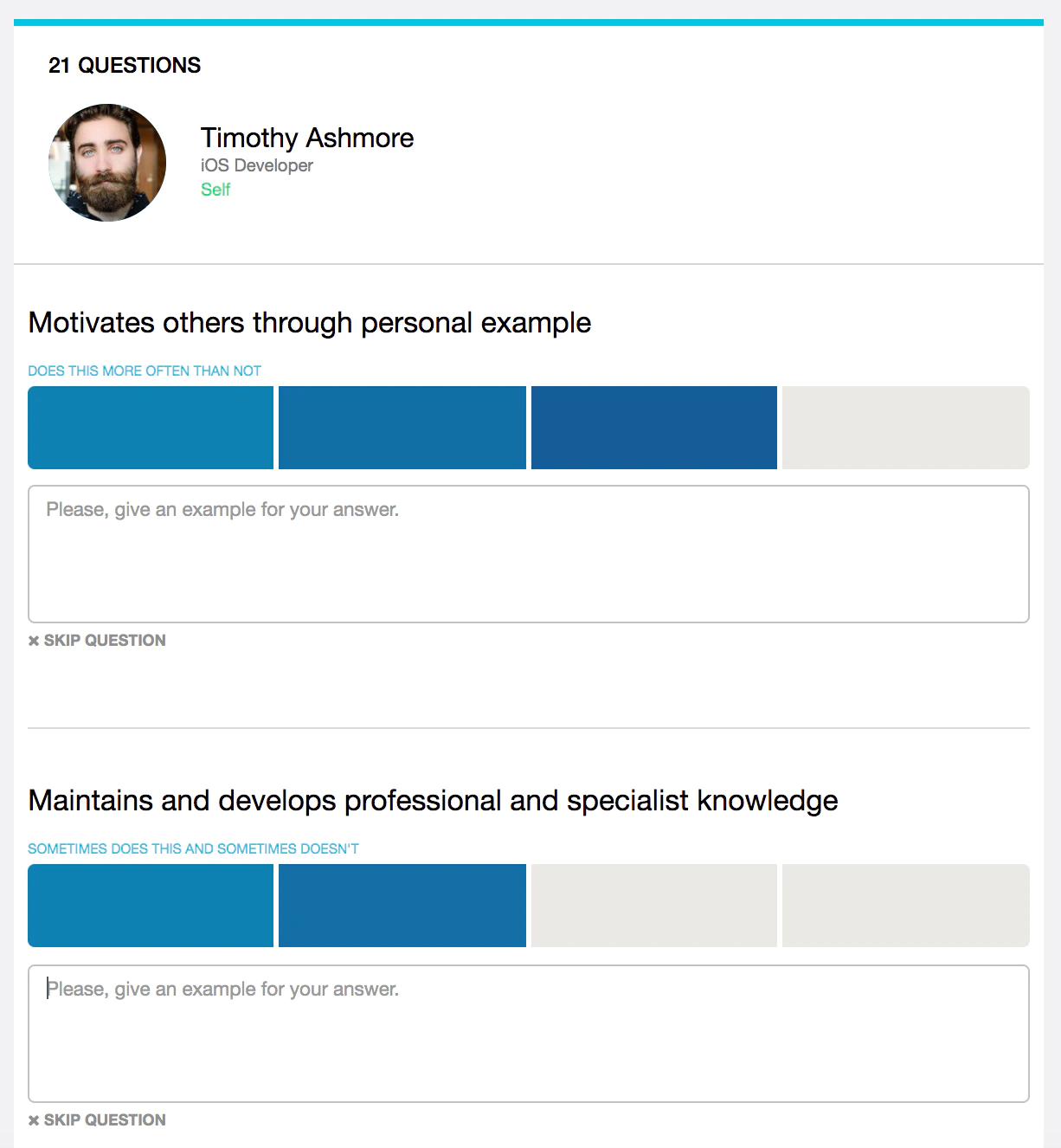
Task: Click the X icon beside second Skip Question
Action: click(x=34, y=1120)
